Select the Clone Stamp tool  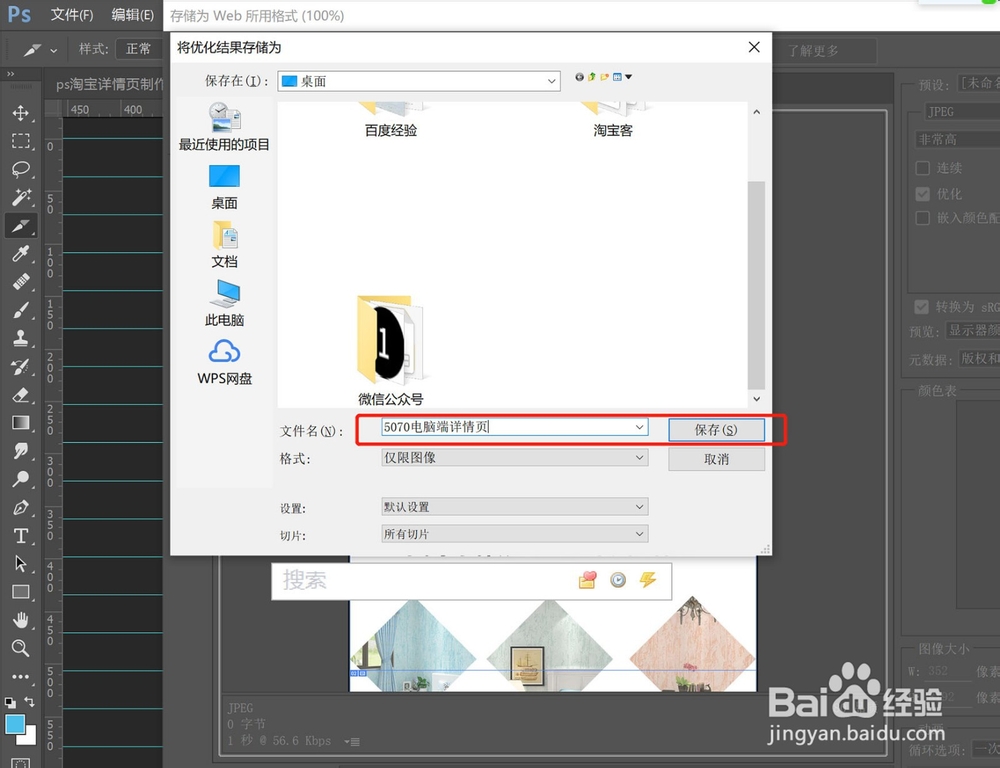point(20,338)
